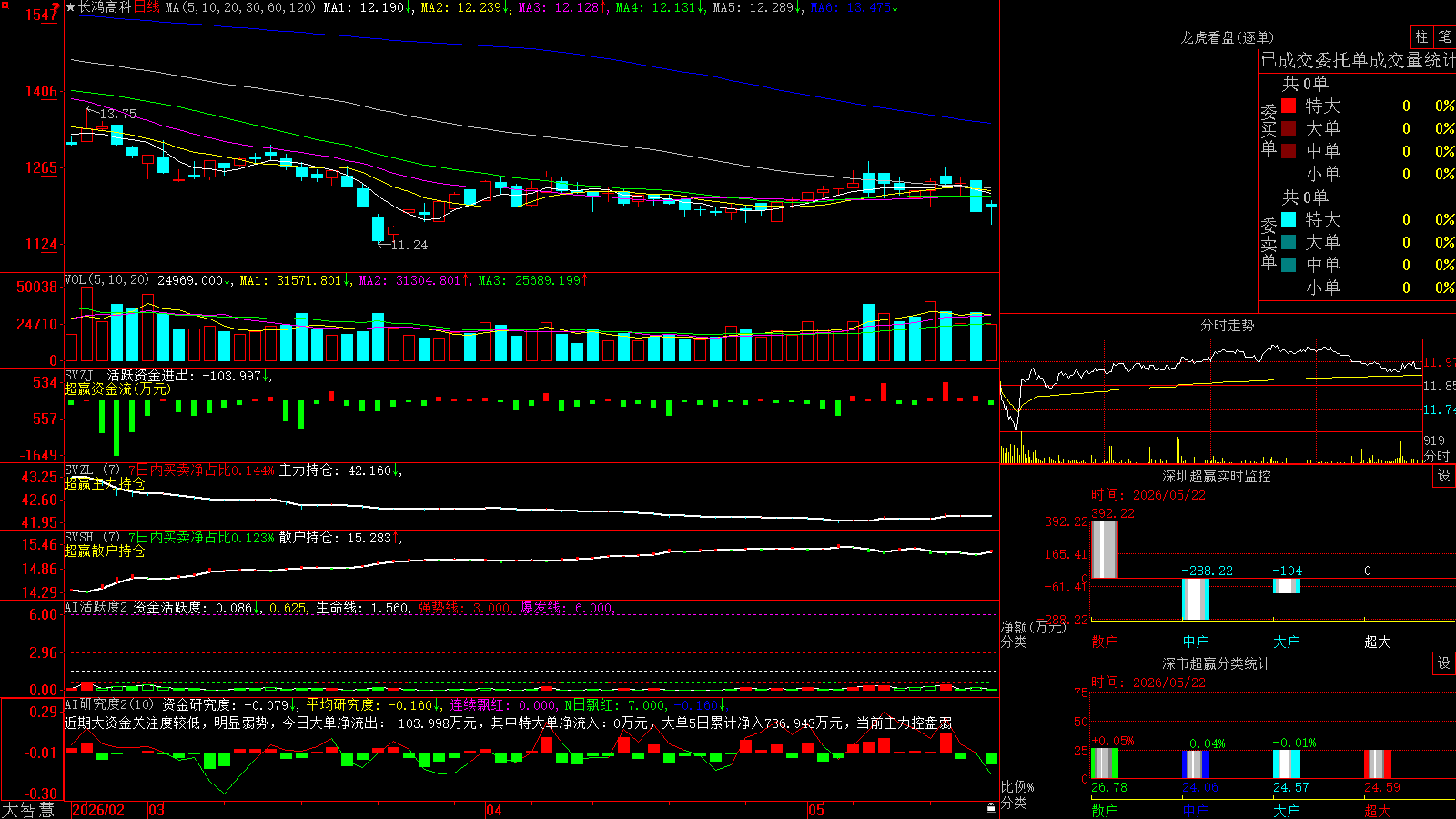Click the 已成交委托单成交量统计 header
This screenshot has height=819, width=1456.
click(1358, 60)
